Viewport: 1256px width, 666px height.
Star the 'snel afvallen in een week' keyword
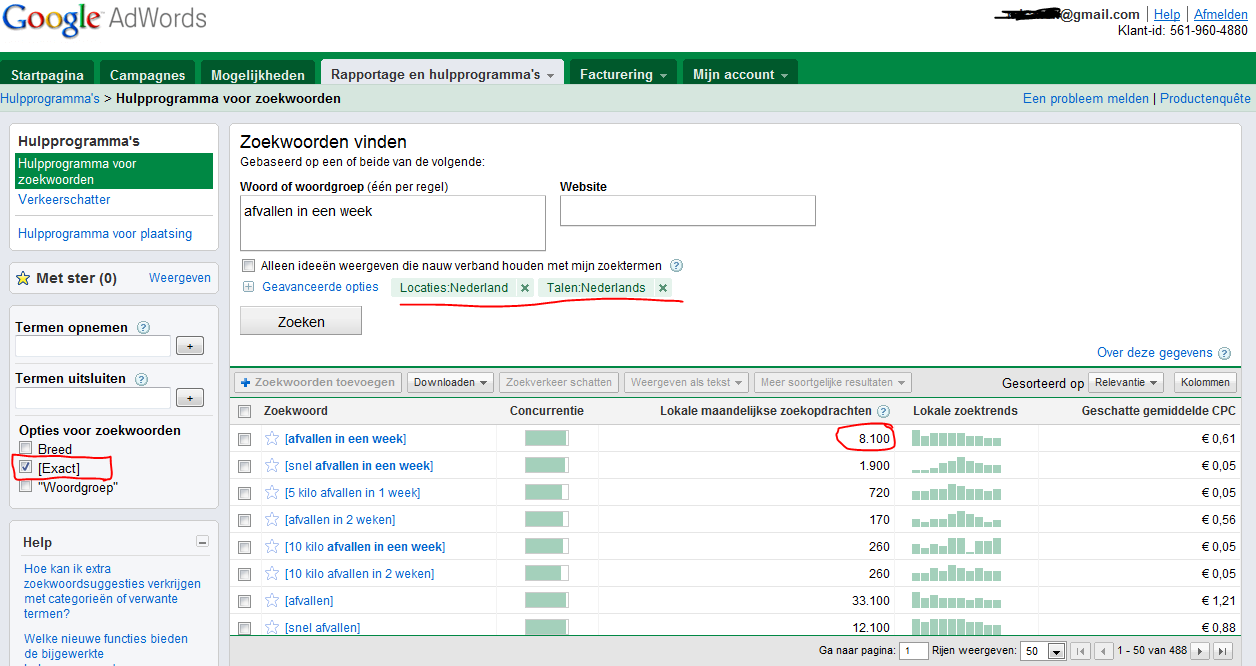point(270,465)
